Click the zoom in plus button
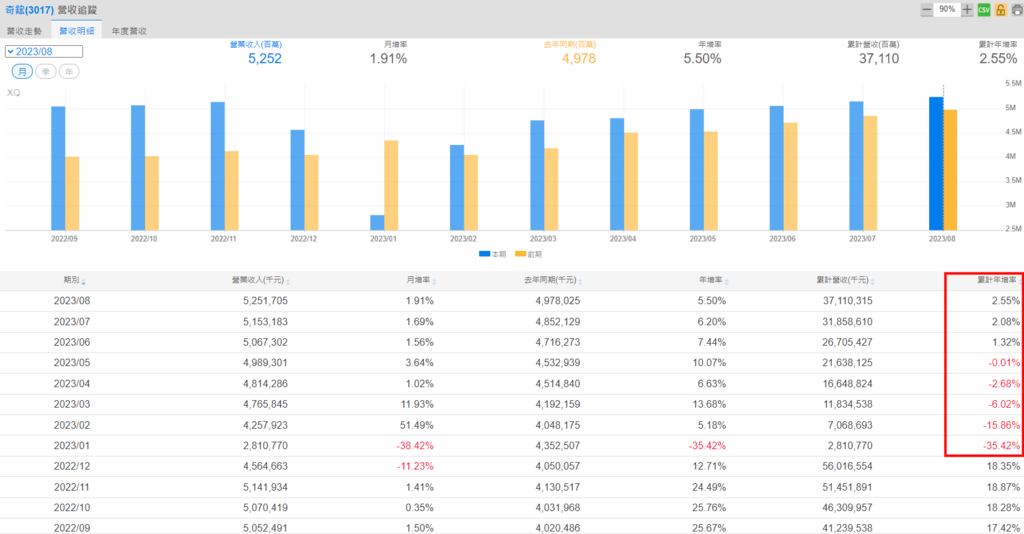 click(967, 10)
